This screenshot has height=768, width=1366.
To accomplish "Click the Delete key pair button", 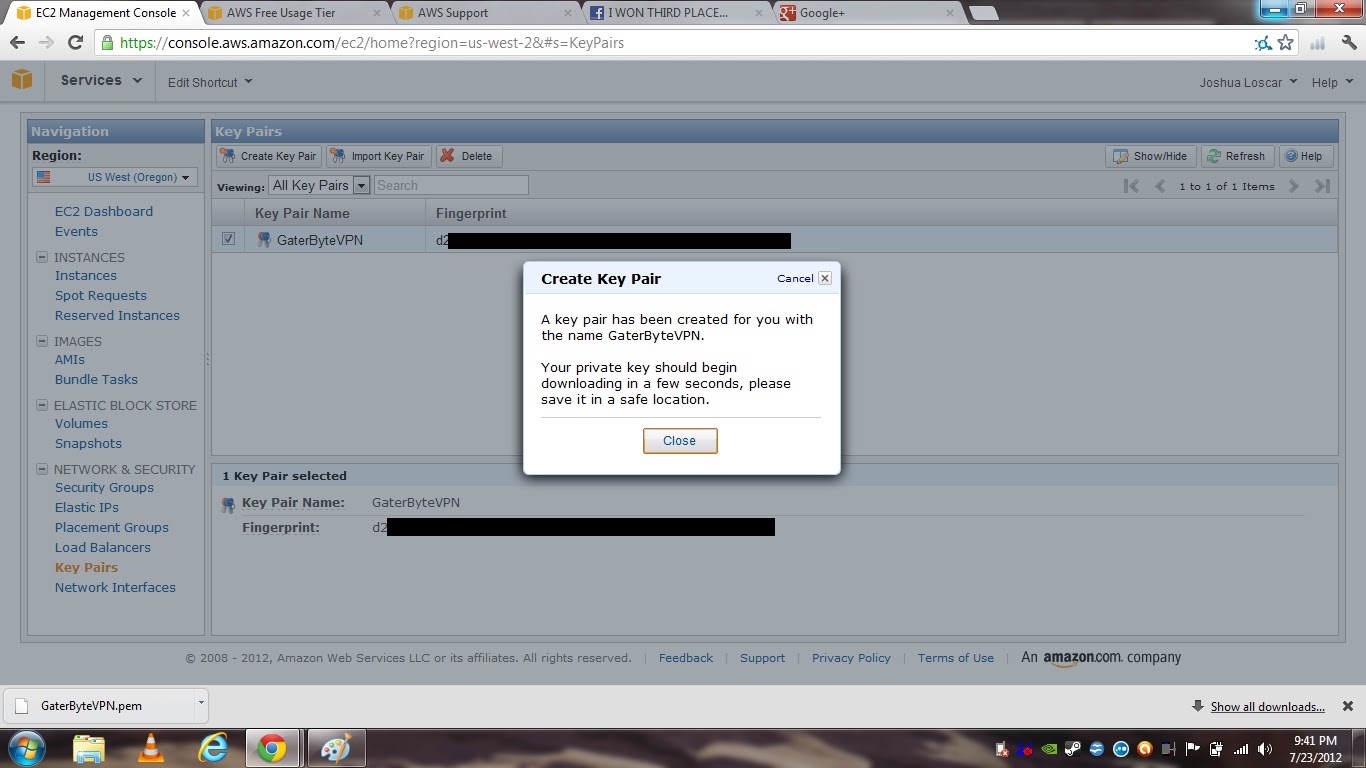I will point(468,156).
